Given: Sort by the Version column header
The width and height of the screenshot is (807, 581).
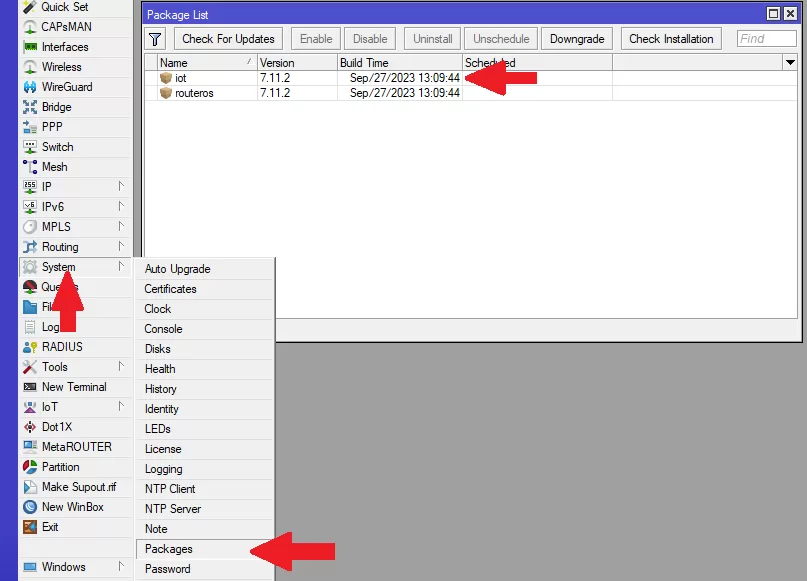Looking at the screenshot, I should (297, 63).
